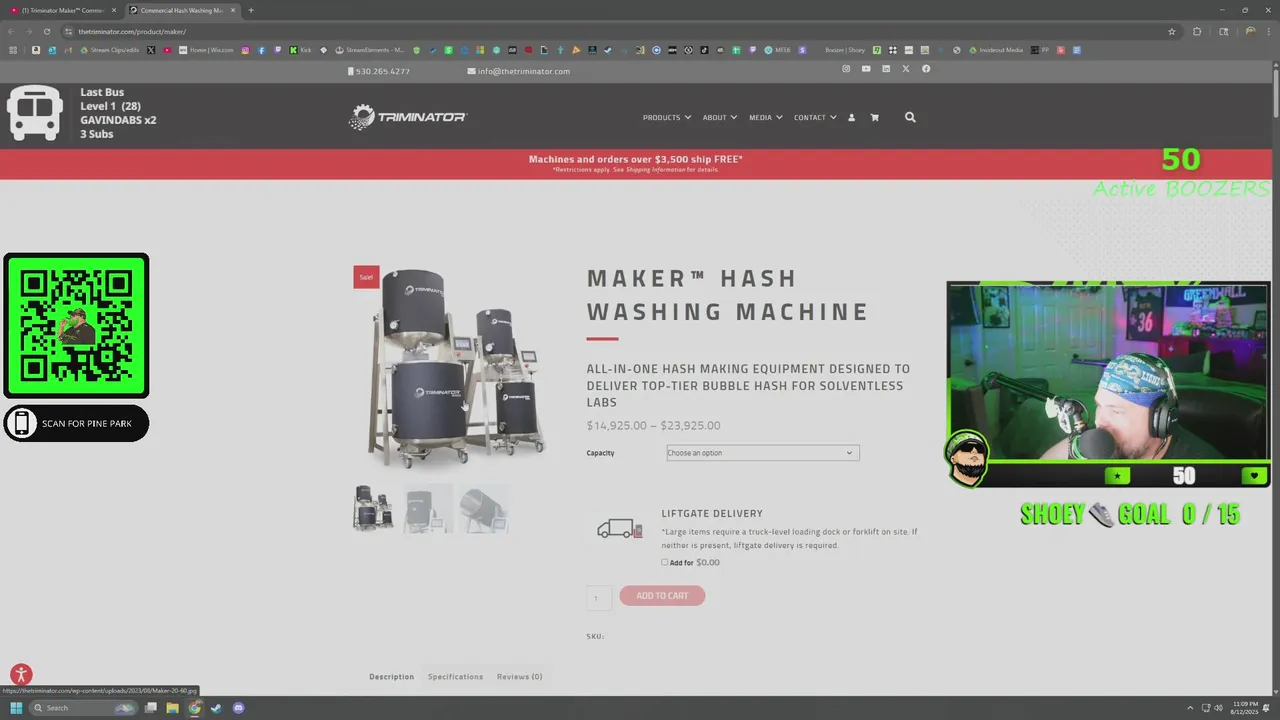Open Chrome three-dot menu
Viewport: 1280px width, 720px height.
(1270, 31)
